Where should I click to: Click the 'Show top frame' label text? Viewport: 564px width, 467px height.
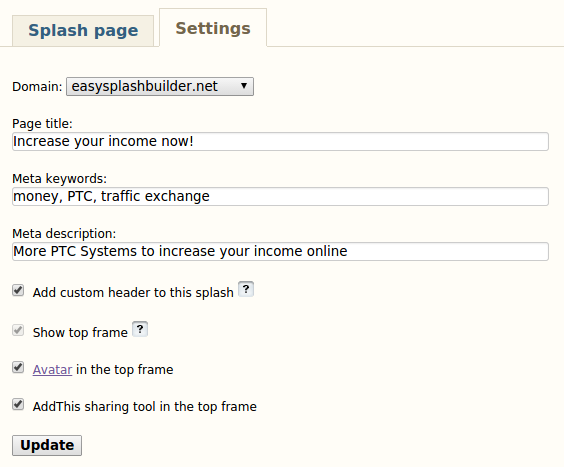tap(80, 332)
